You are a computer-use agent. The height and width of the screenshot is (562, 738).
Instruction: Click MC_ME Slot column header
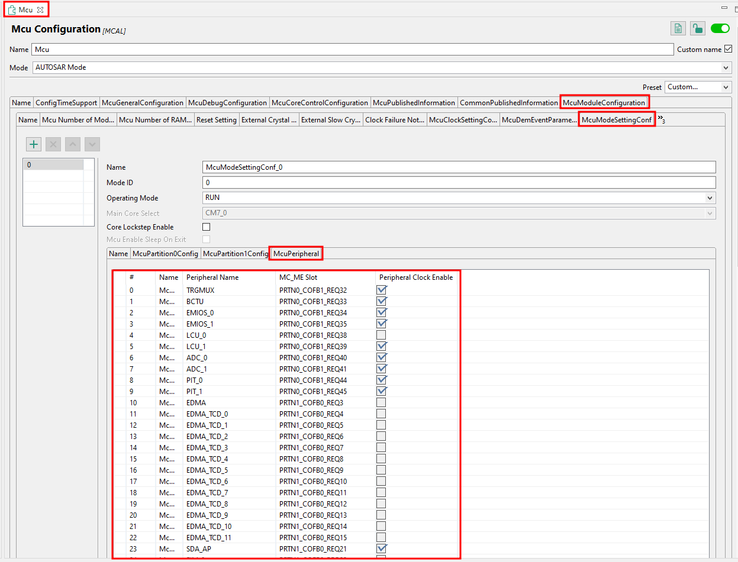[298, 277]
